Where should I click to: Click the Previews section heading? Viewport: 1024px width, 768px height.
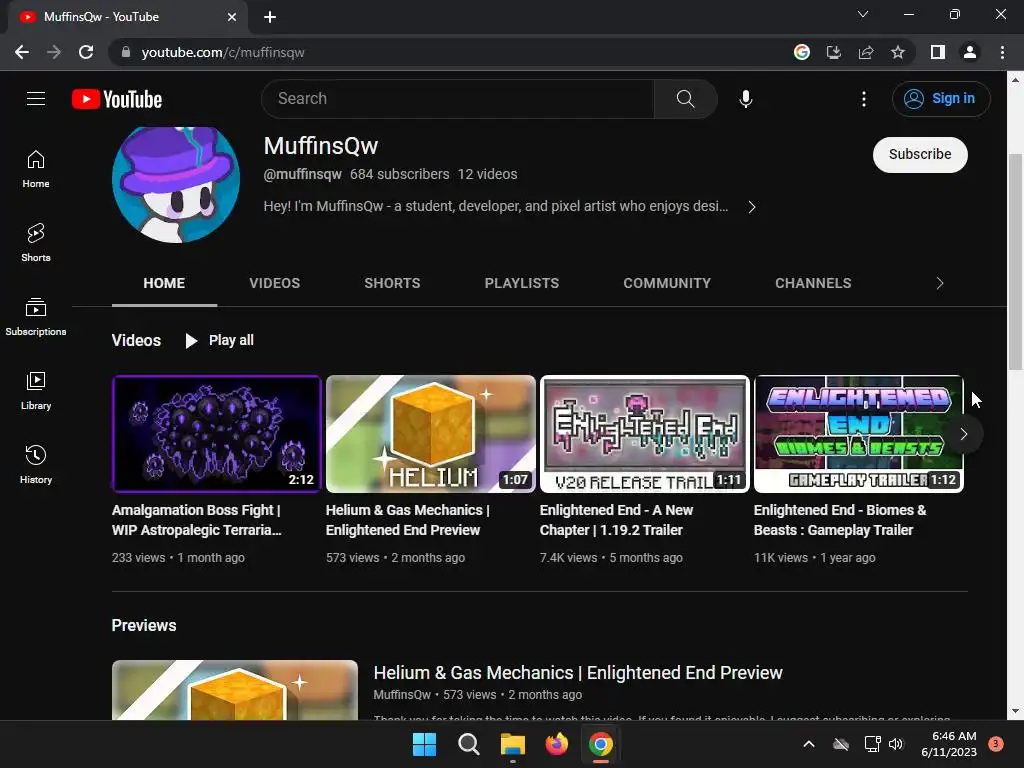click(144, 626)
